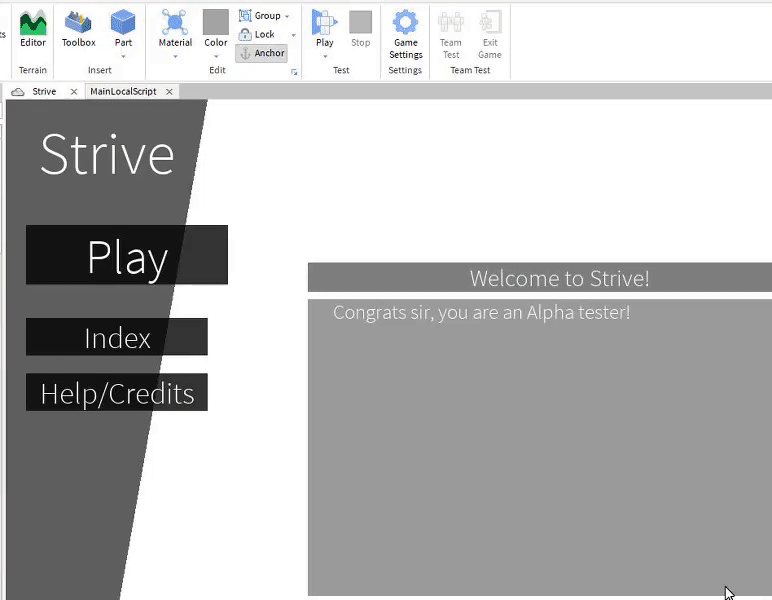
Task: Click the cloud icon on Strive tab
Action: coord(18,92)
